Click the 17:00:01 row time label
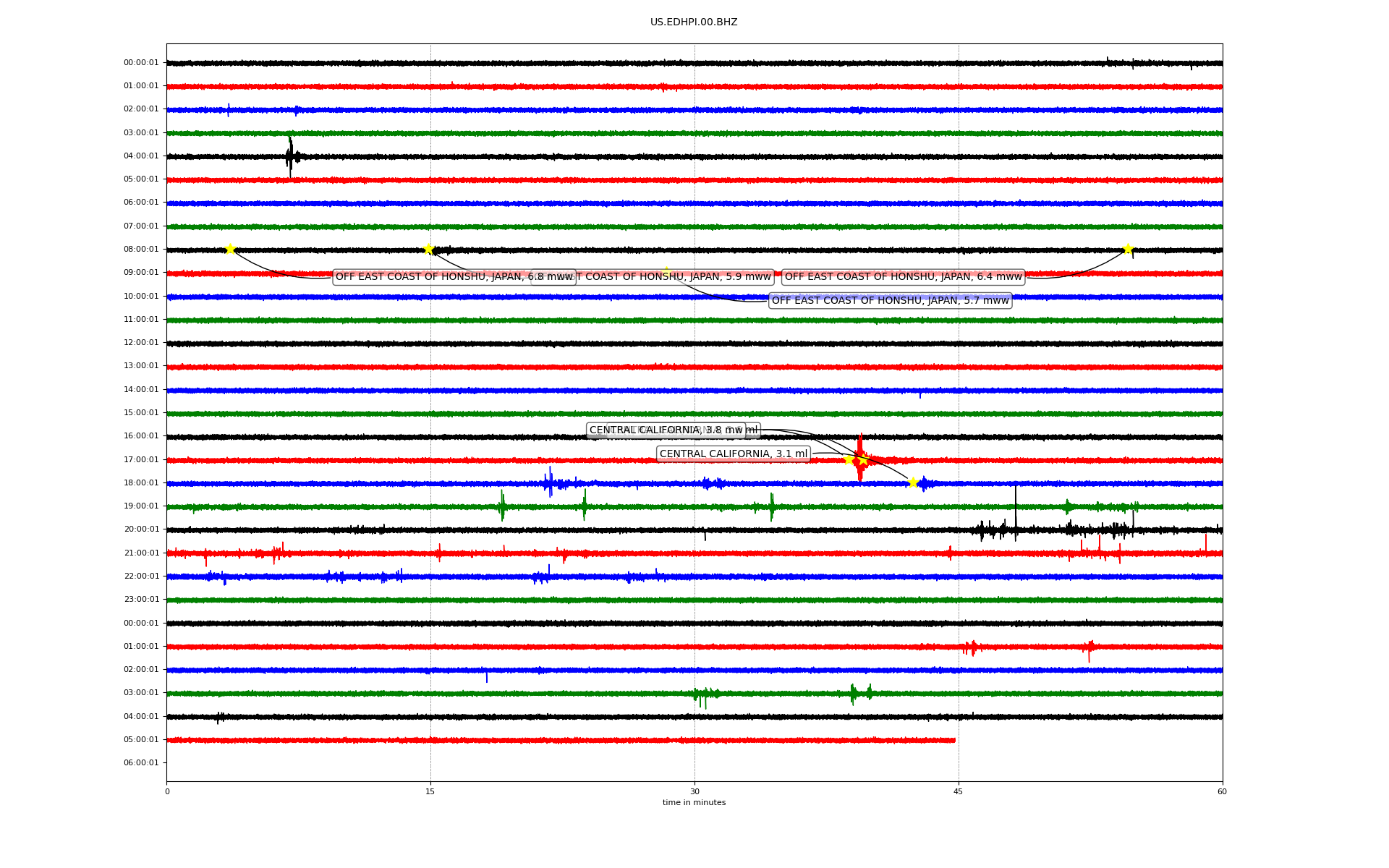Viewport: 1389px width, 868px height. click(x=141, y=459)
